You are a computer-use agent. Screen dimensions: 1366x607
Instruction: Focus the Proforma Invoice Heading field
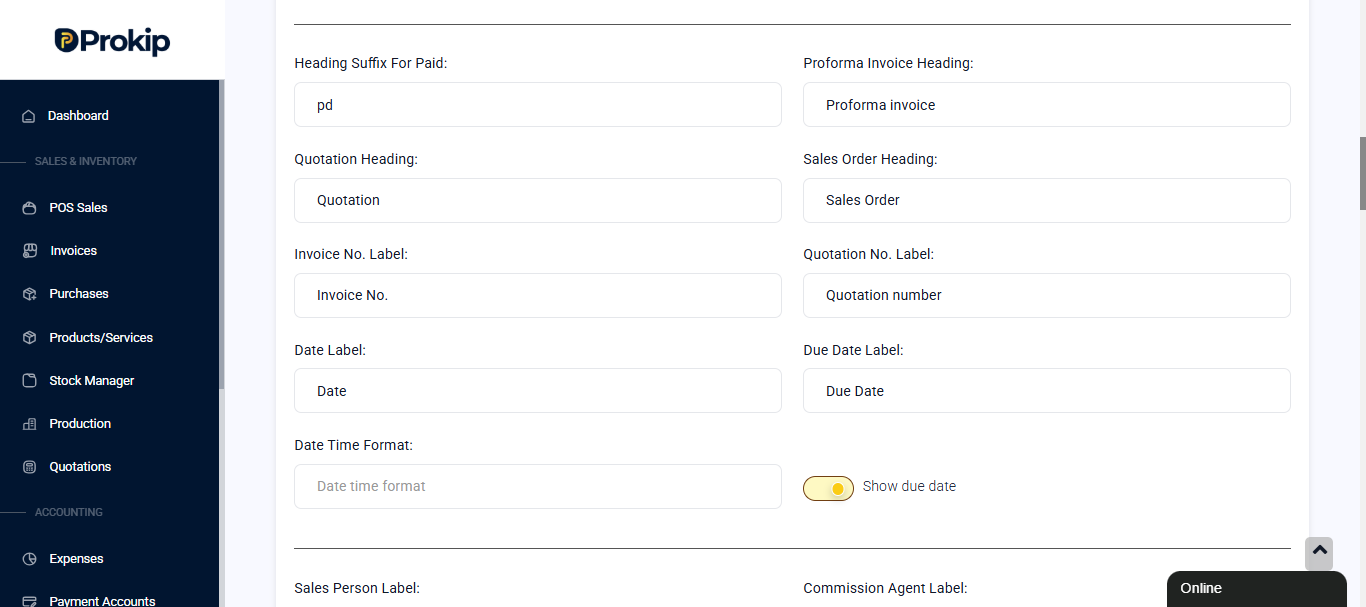[1047, 104]
